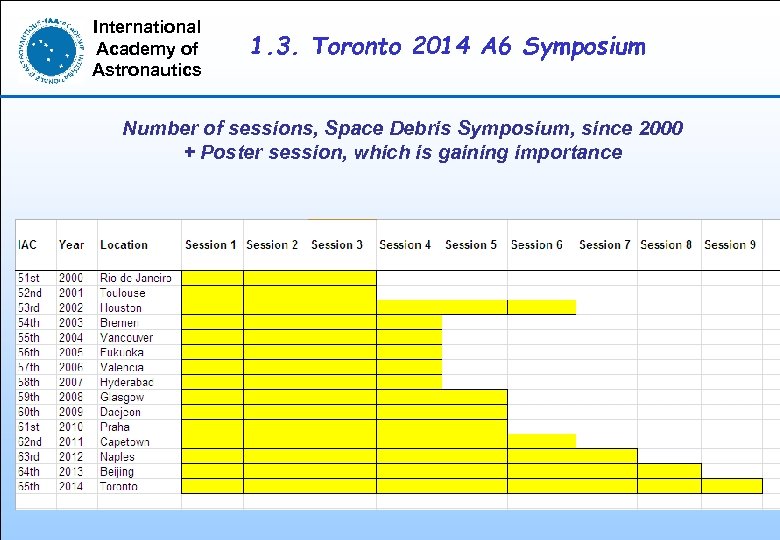This screenshot has width=780, height=540.
Task: Click the "Session 8" column header
Action: [666, 245]
